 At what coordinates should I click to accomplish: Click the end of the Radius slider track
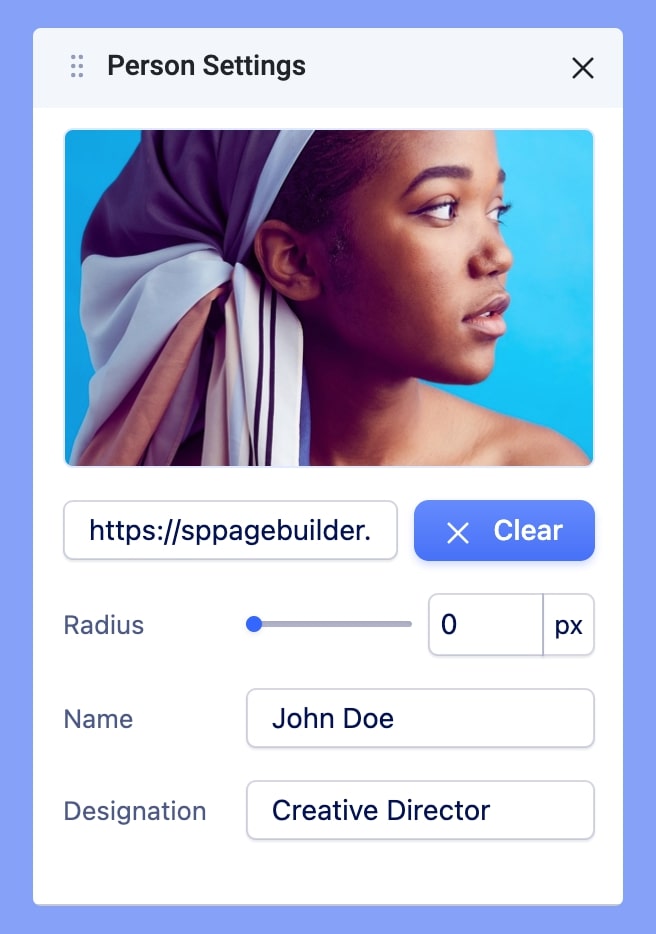click(x=409, y=624)
